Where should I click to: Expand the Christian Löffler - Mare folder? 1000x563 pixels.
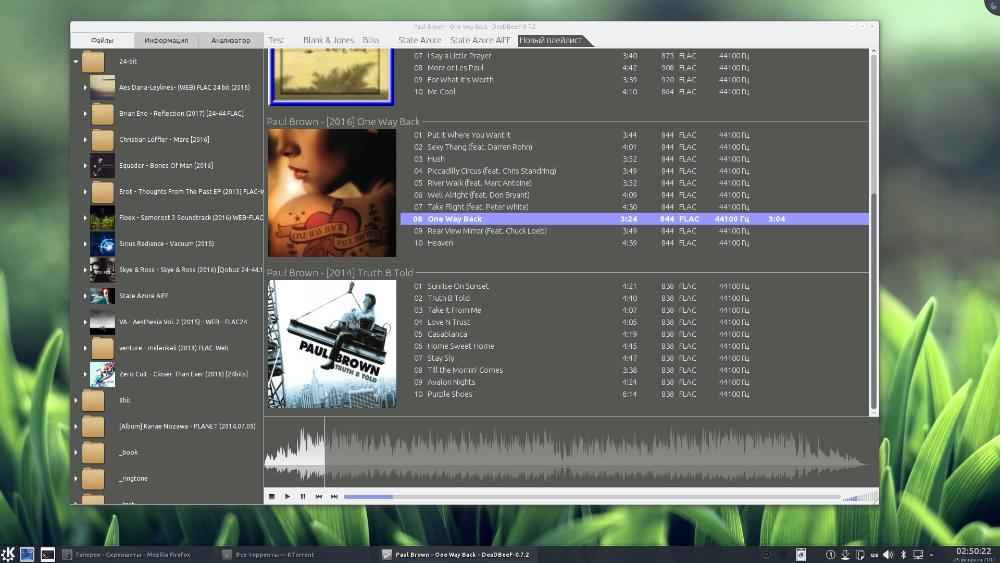coord(85,140)
